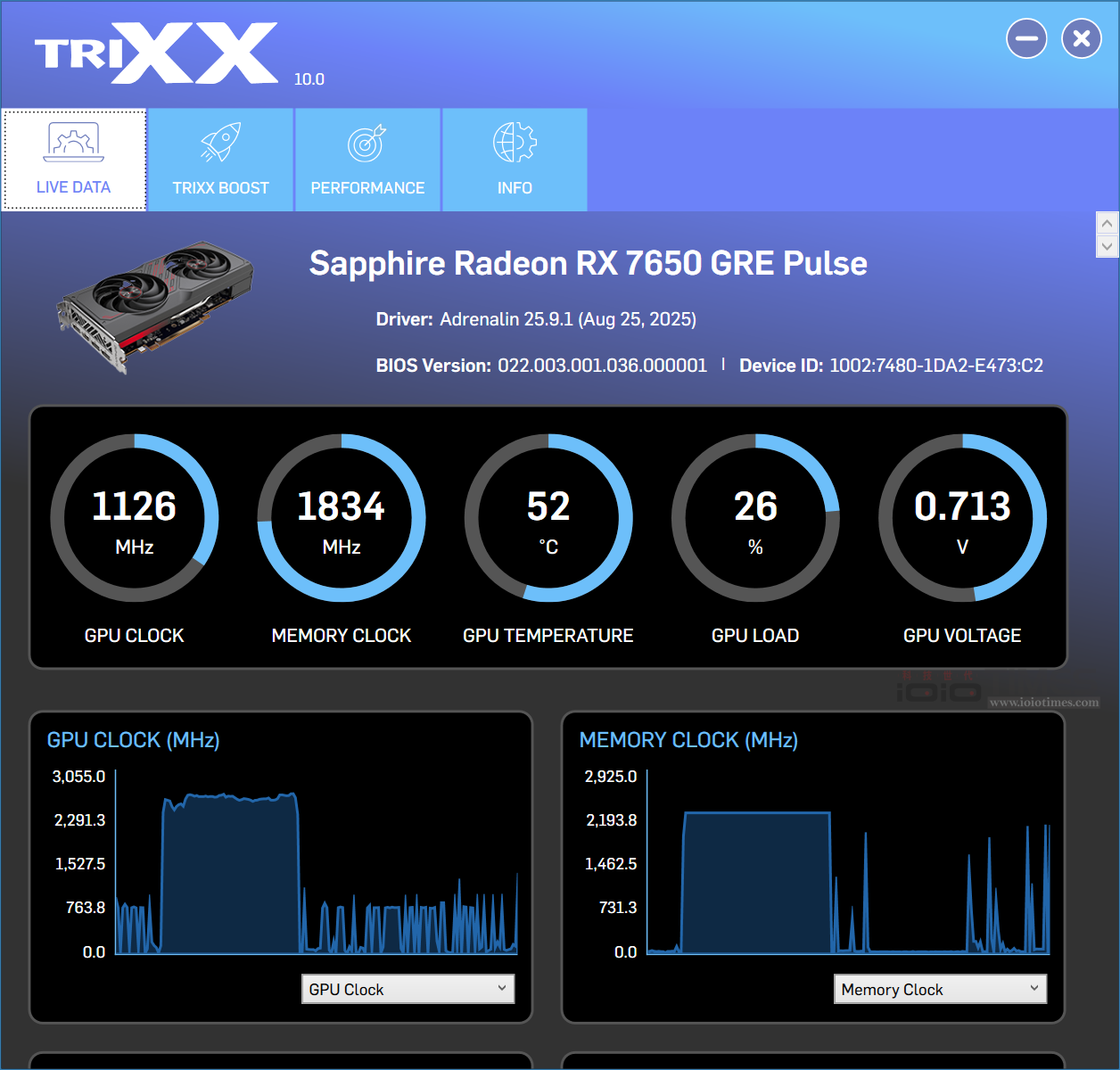Click the 3,055.0 axis label
1120x1070 pixels.
(x=78, y=777)
